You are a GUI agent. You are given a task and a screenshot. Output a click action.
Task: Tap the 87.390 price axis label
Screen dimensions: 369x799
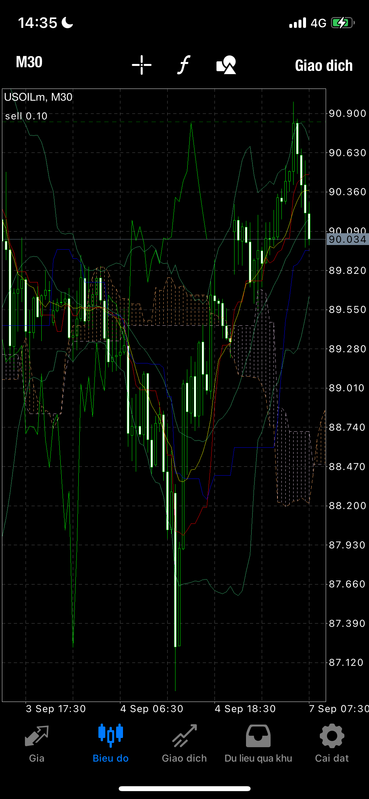pyautogui.click(x=348, y=623)
